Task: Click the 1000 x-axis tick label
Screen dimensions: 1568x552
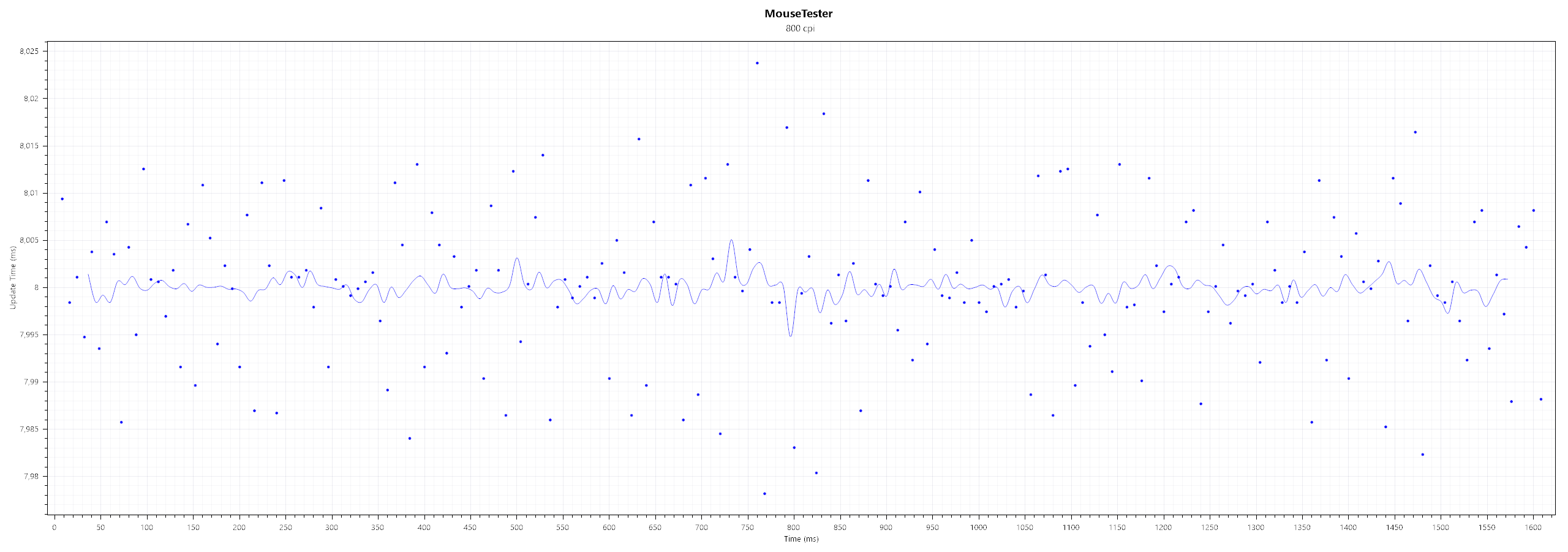Action: 979,527
